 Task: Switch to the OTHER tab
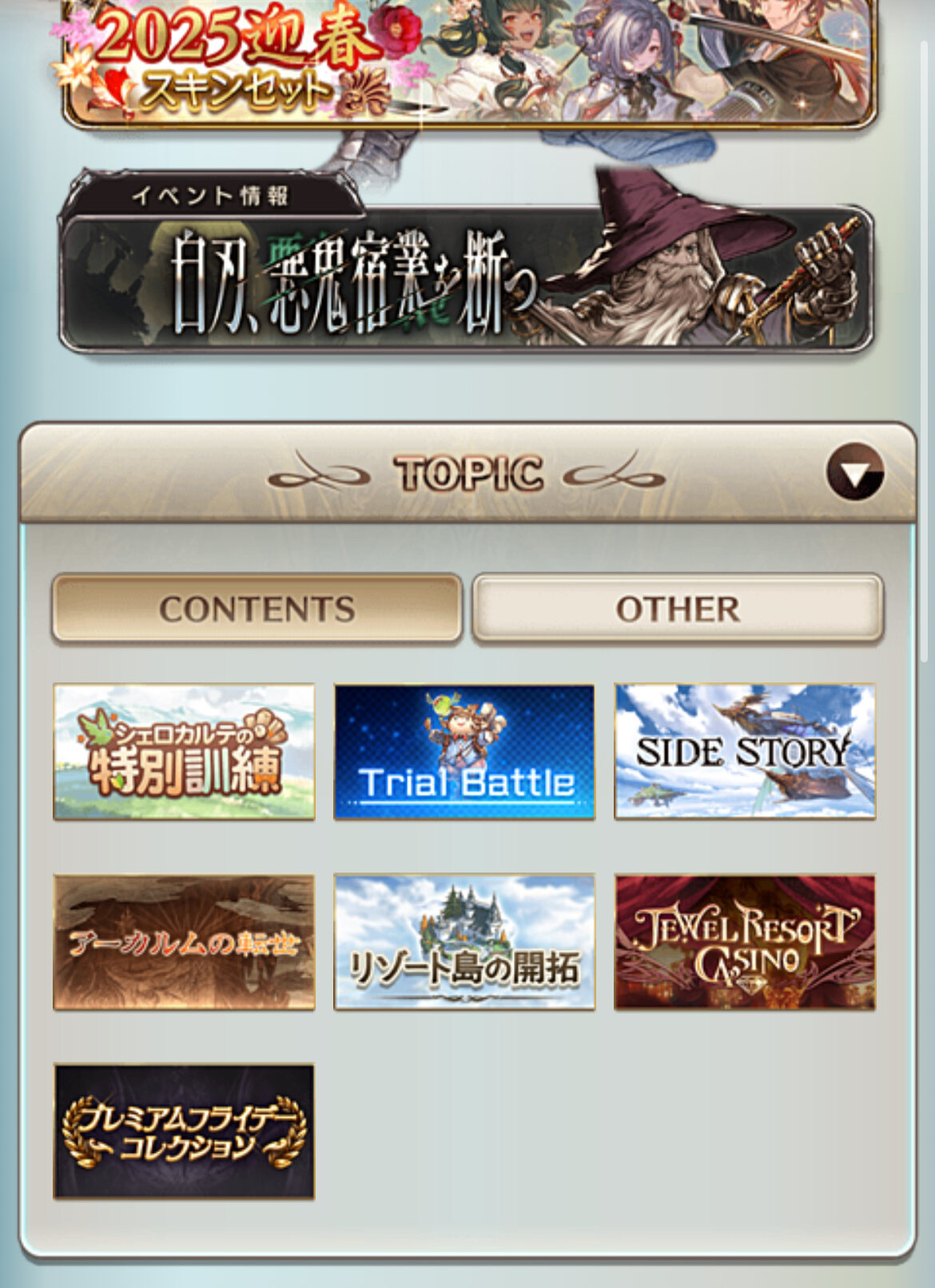pos(678,609)
